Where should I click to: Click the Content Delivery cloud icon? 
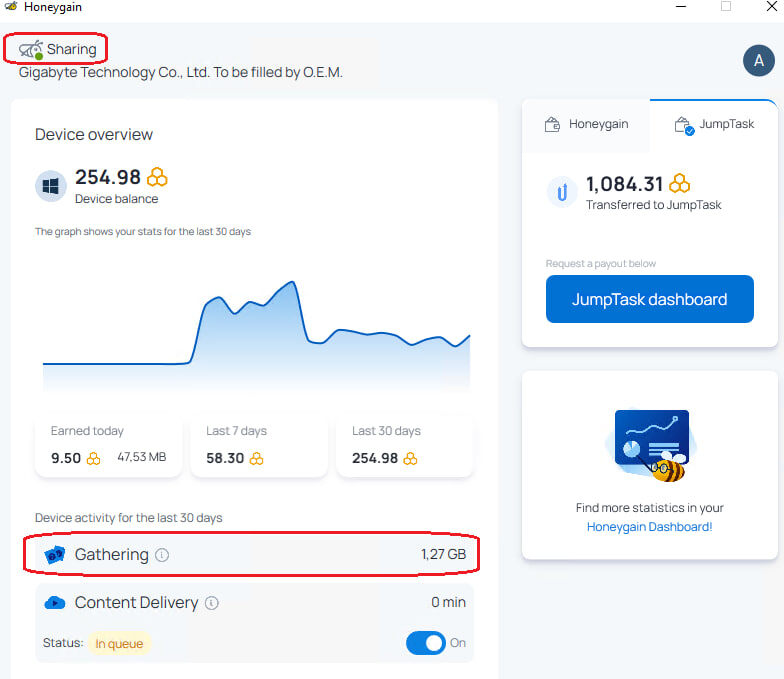click(x=54, y=603)
